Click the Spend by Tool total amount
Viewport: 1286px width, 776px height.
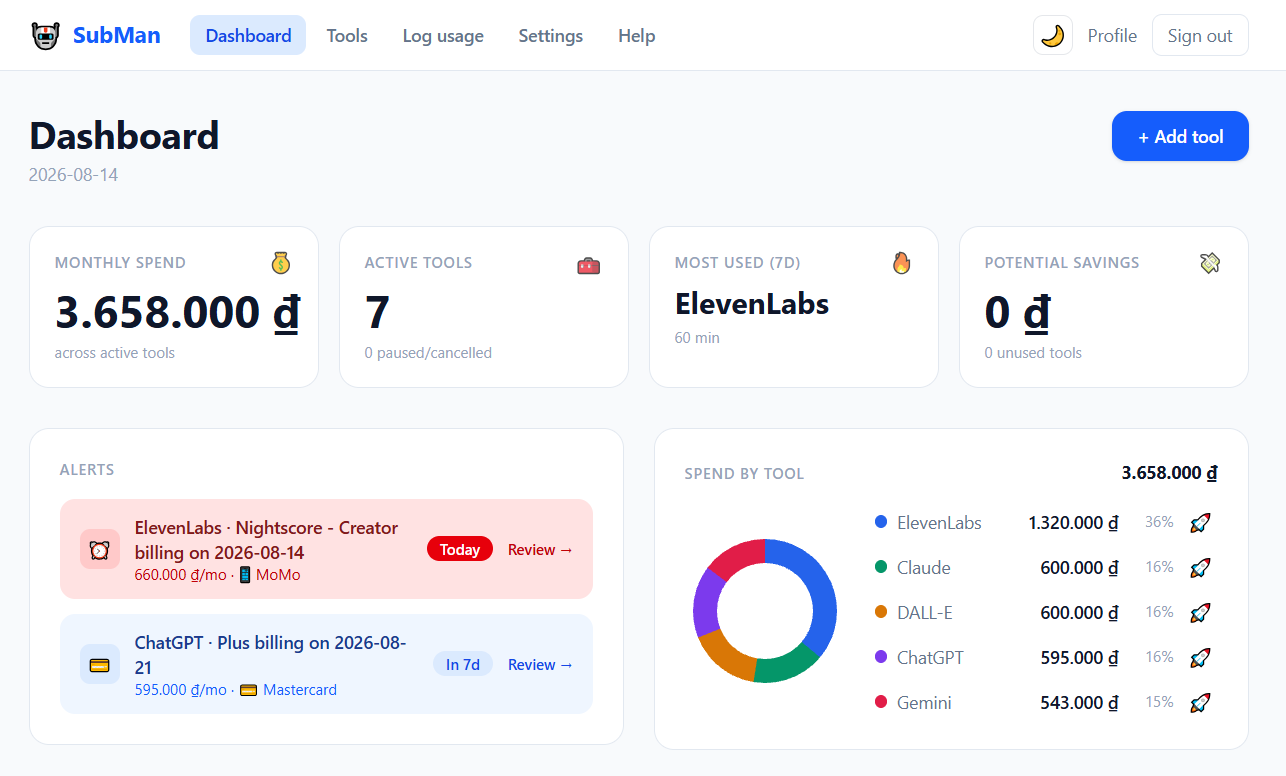(x=1170, y=473)
